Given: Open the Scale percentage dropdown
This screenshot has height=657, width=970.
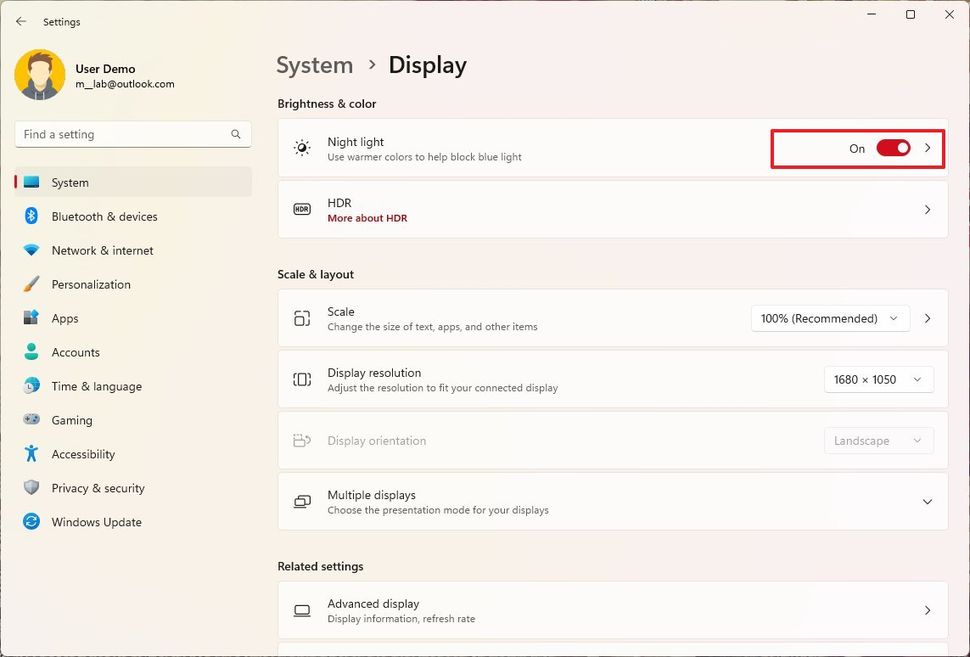Looking at the screenshot, I should click(x=830, y=318).
